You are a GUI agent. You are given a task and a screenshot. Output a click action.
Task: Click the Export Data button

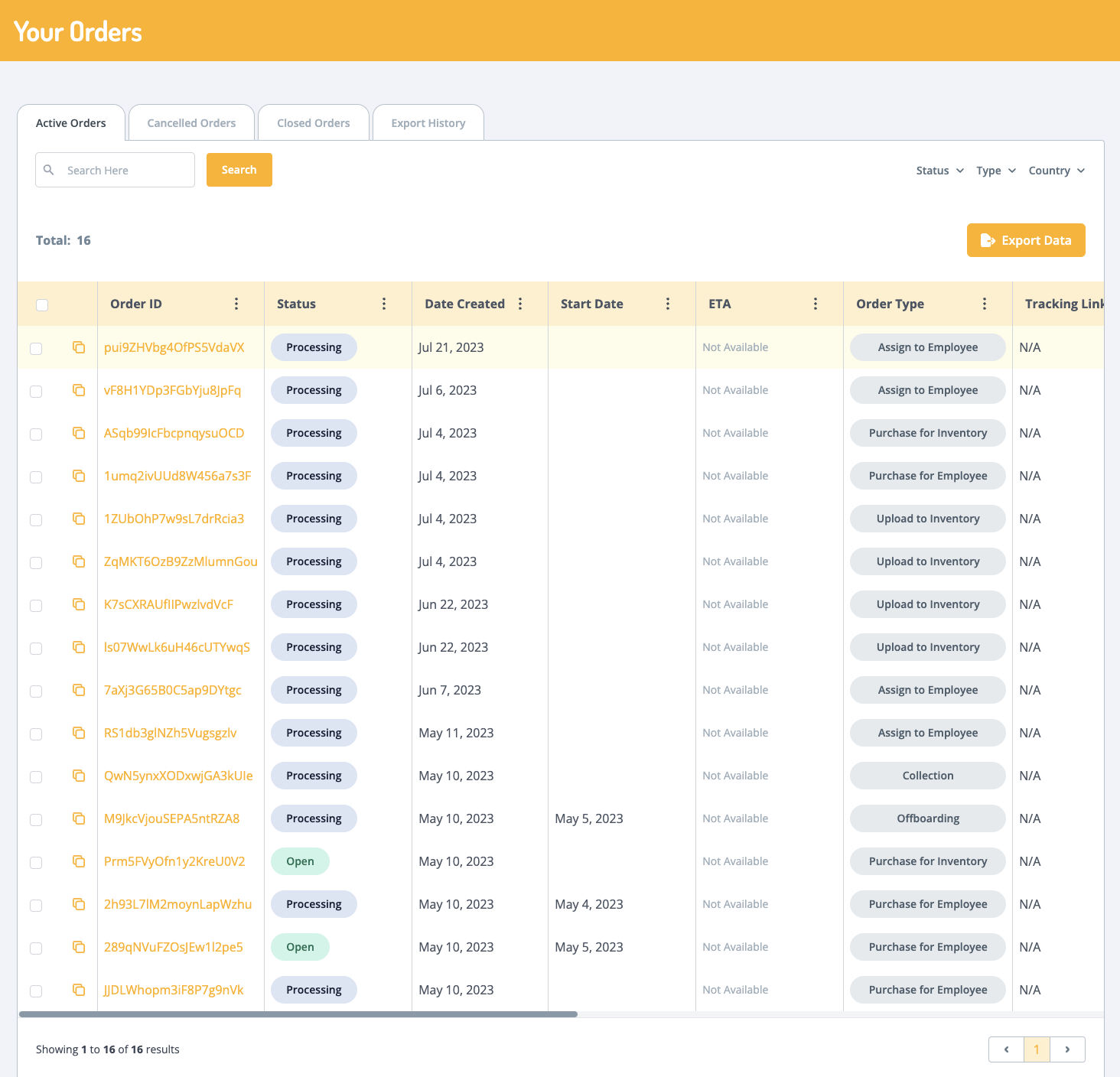click(x=1026, y=240)
